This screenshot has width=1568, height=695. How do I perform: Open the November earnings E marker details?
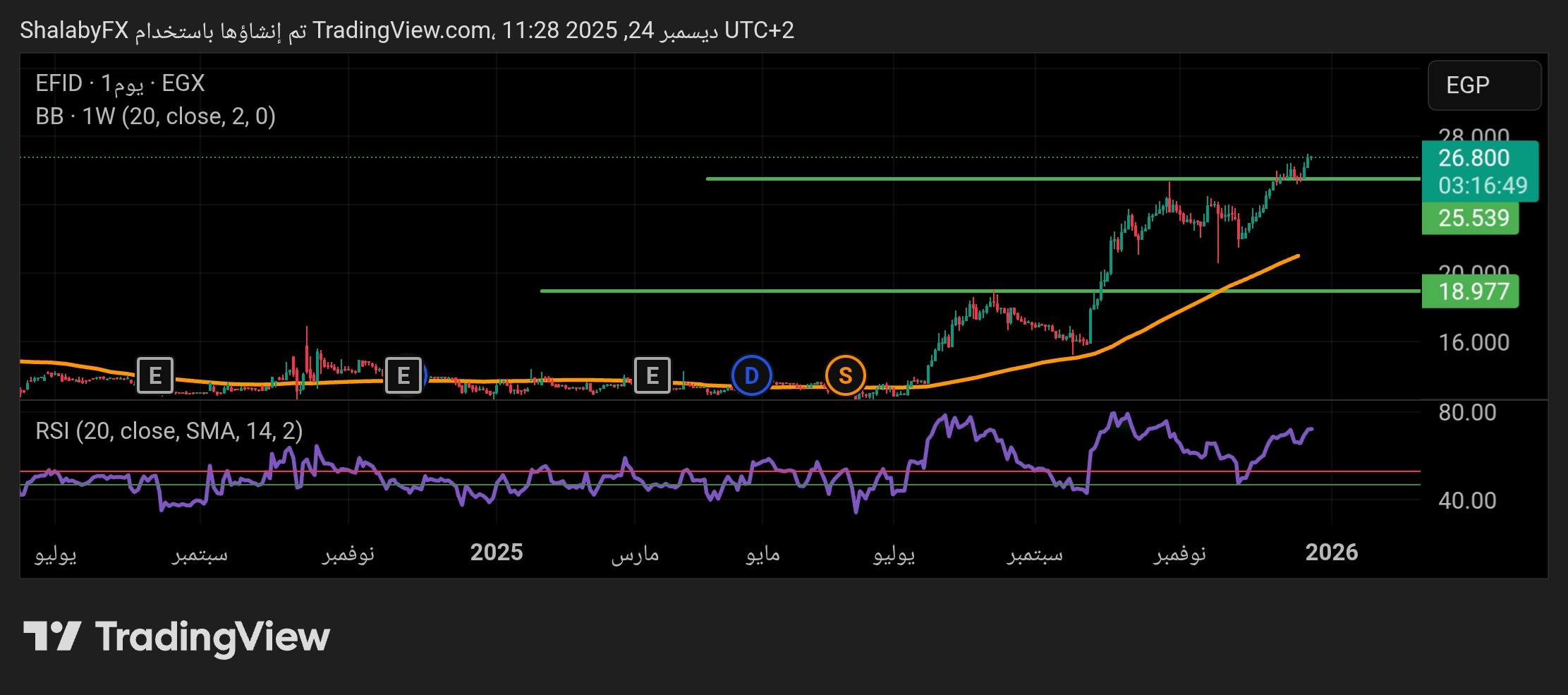[404, 376]
